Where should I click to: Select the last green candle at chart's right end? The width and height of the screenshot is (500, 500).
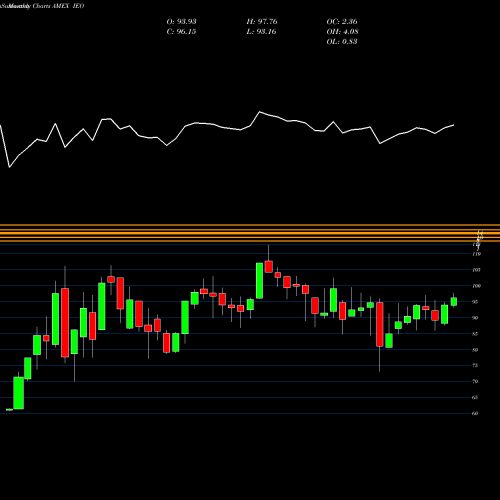pos(454,301)
